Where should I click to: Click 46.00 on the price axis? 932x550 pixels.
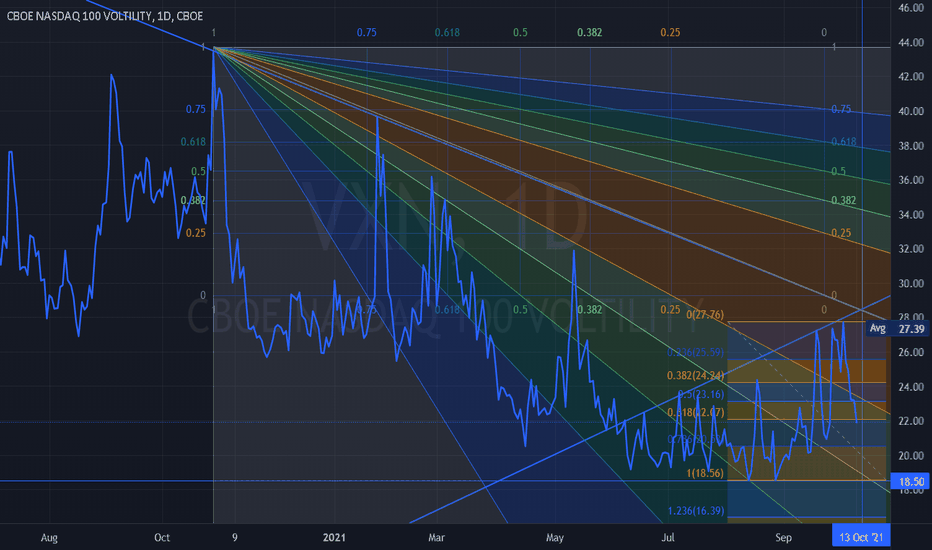[911, 8]
